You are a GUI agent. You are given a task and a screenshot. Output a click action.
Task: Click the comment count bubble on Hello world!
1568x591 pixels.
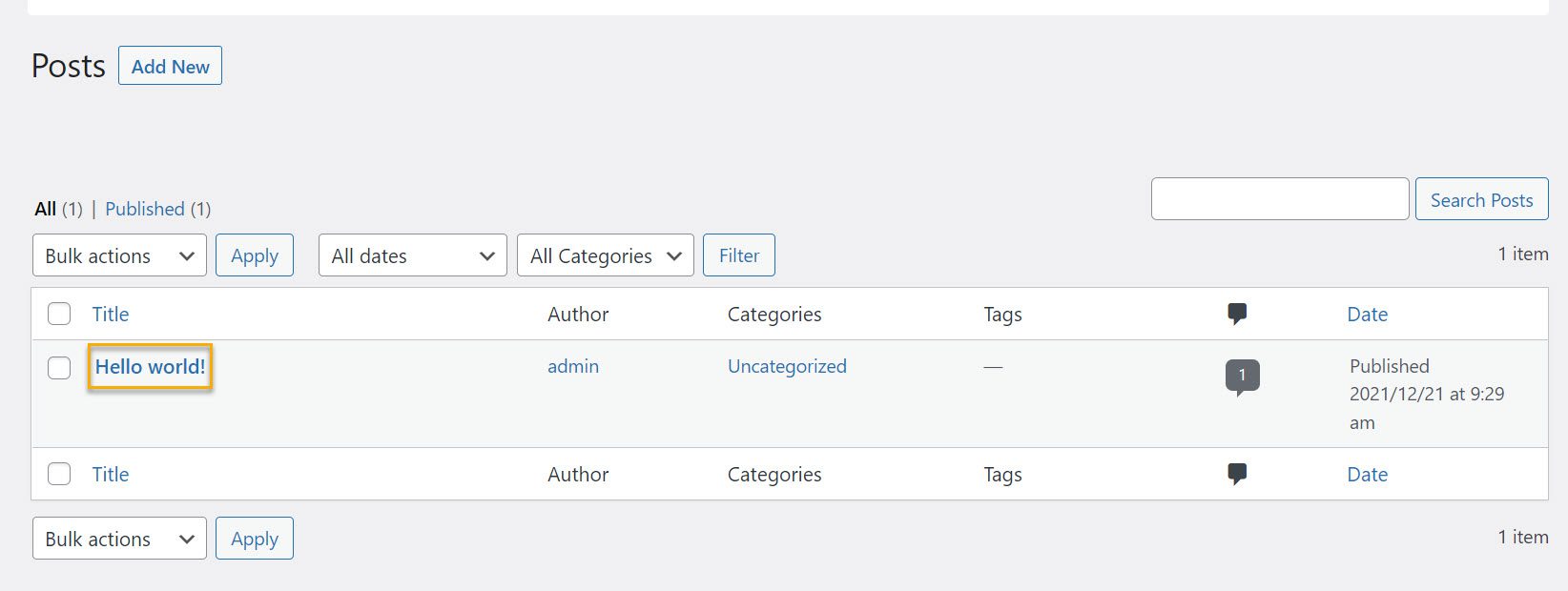click(1241, 375)
